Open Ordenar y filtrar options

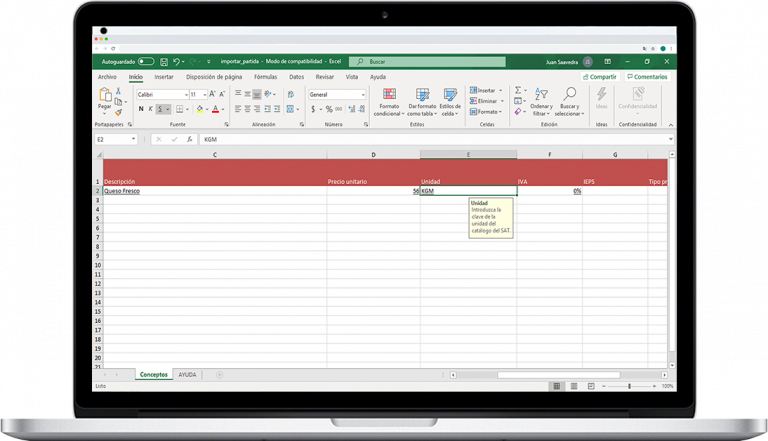(x=541, y=100)
